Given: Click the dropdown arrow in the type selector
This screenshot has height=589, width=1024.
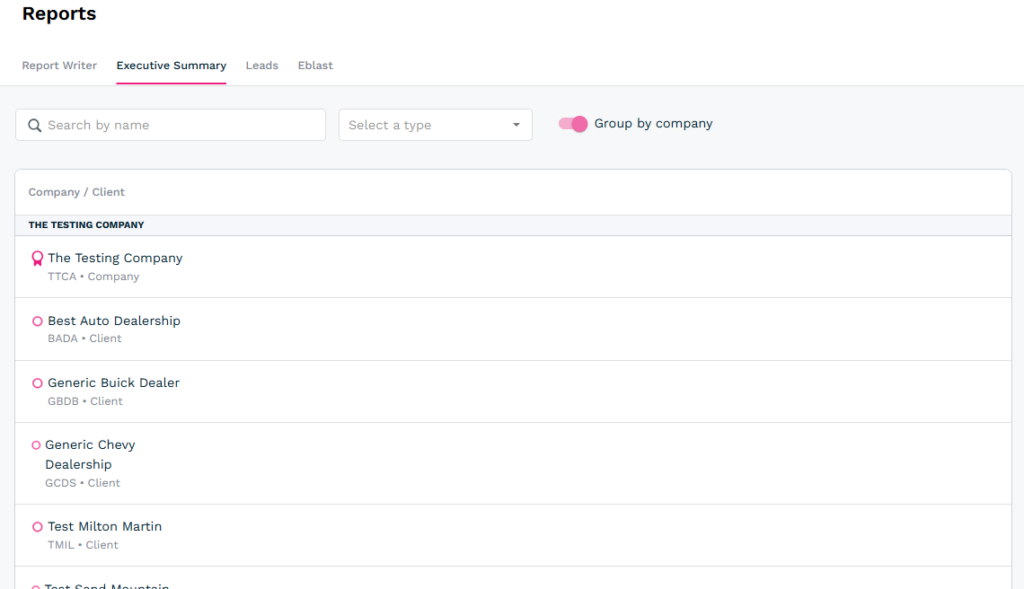Looking at the screenshot, I should [x=516, y=125].
